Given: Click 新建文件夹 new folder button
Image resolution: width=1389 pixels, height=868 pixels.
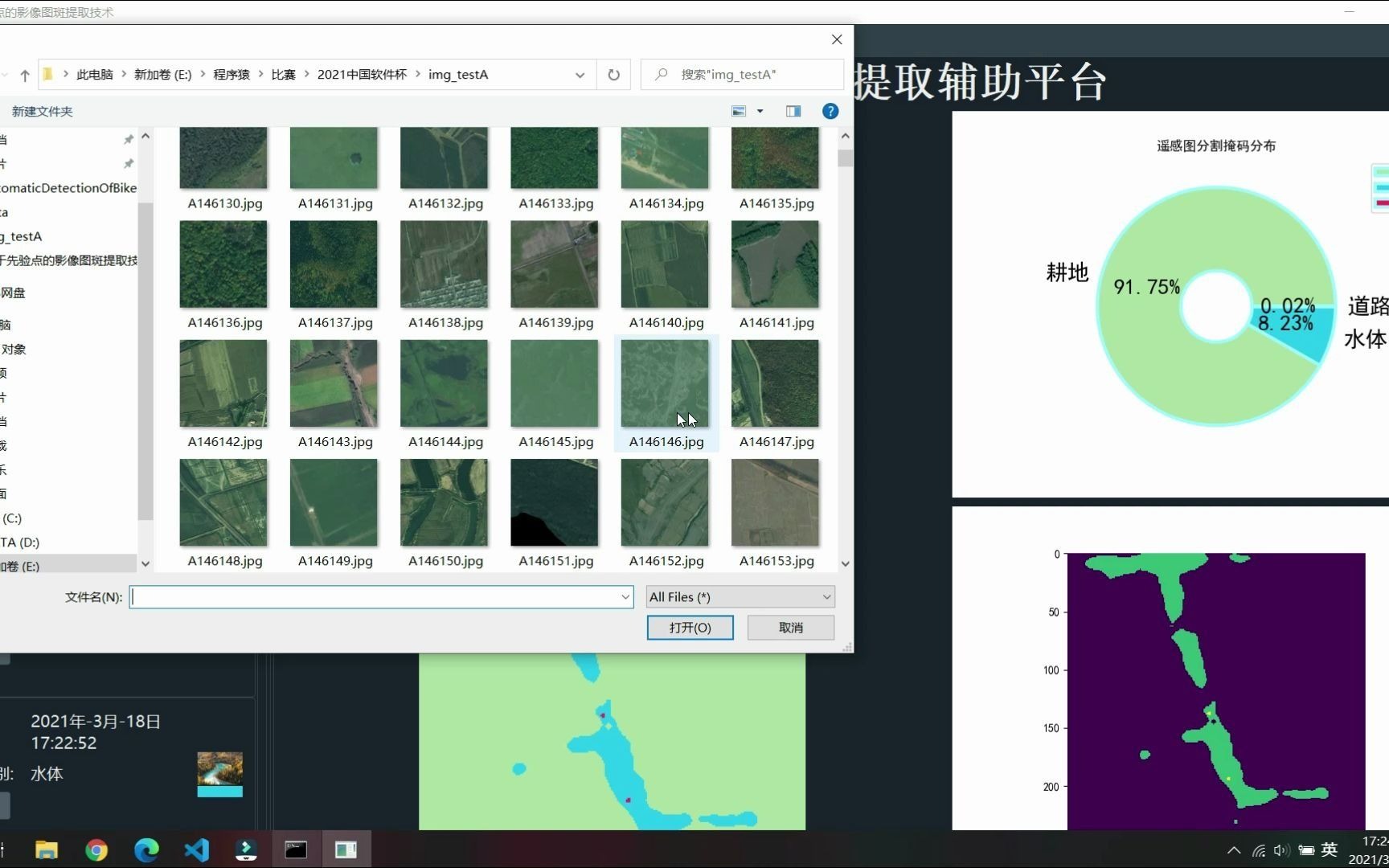Looking at the screenshot, I should (x=42, y=112).
